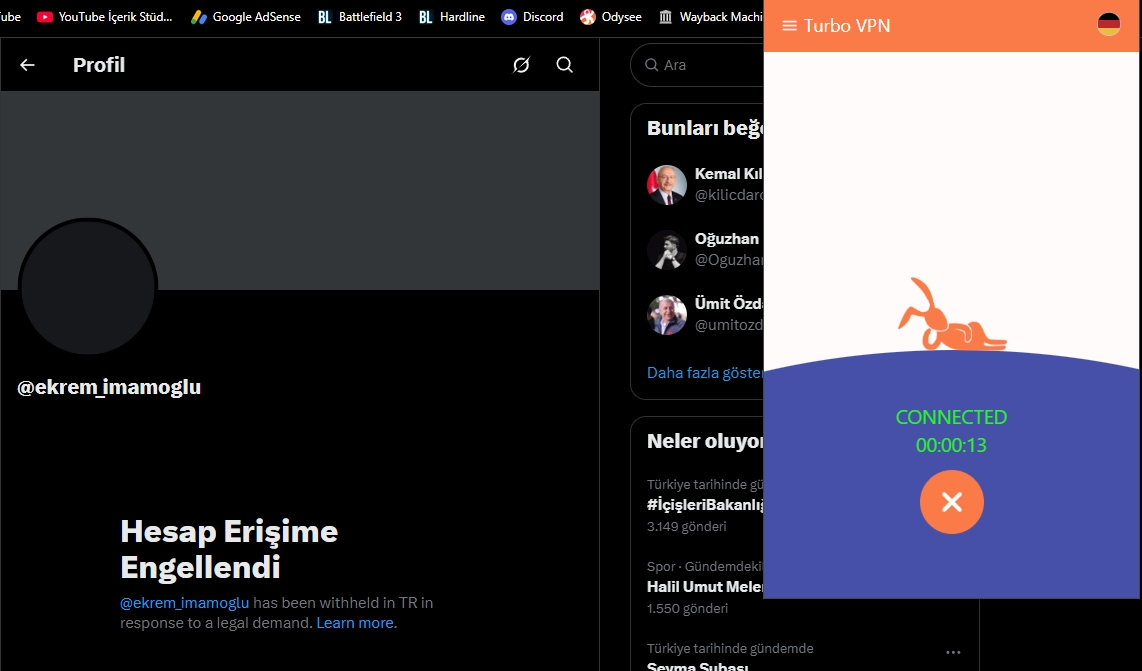Open profile search magnifier icon
This screenshot has width=1142, height=671.
tap(564, 65)
